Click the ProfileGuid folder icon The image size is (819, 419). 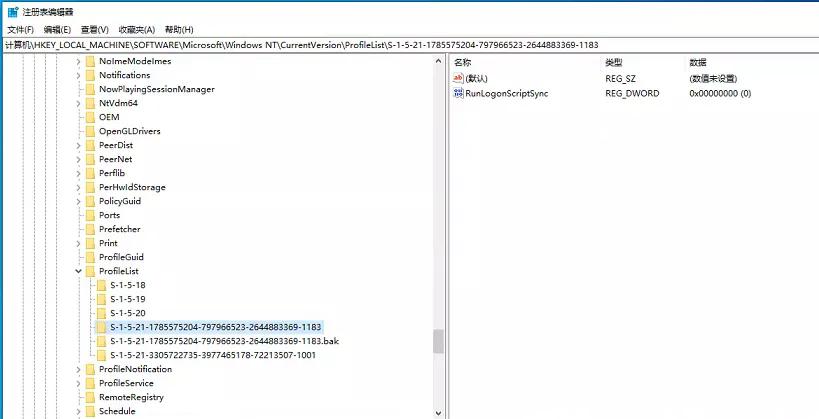point(90,257)
